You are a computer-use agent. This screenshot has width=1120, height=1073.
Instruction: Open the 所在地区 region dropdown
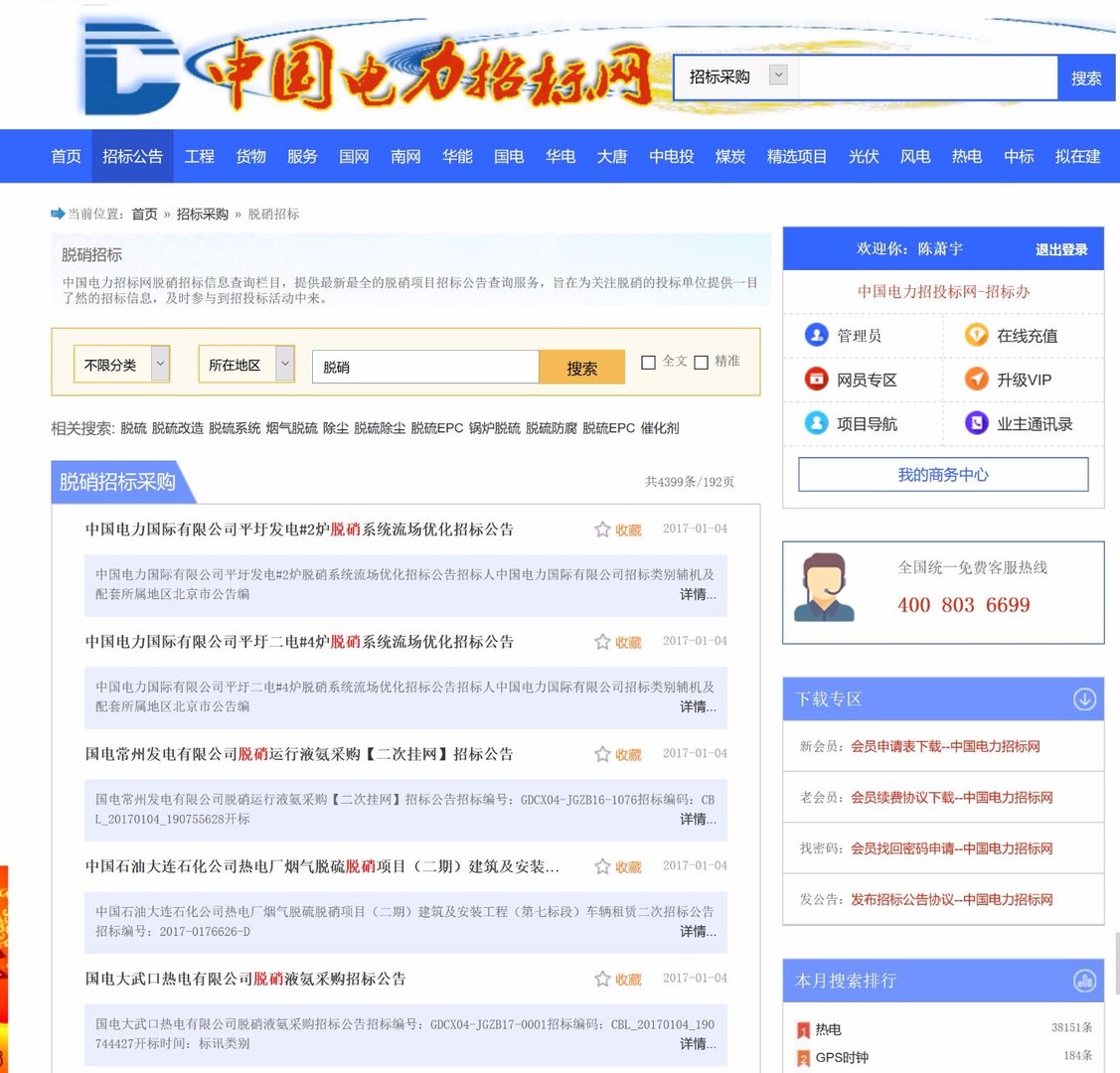[245, 365]
